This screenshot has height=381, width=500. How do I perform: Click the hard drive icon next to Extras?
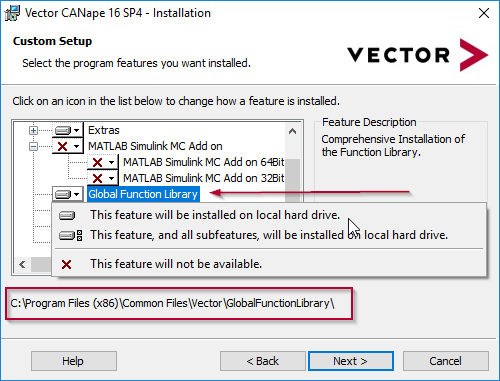[x=63, y=130]
